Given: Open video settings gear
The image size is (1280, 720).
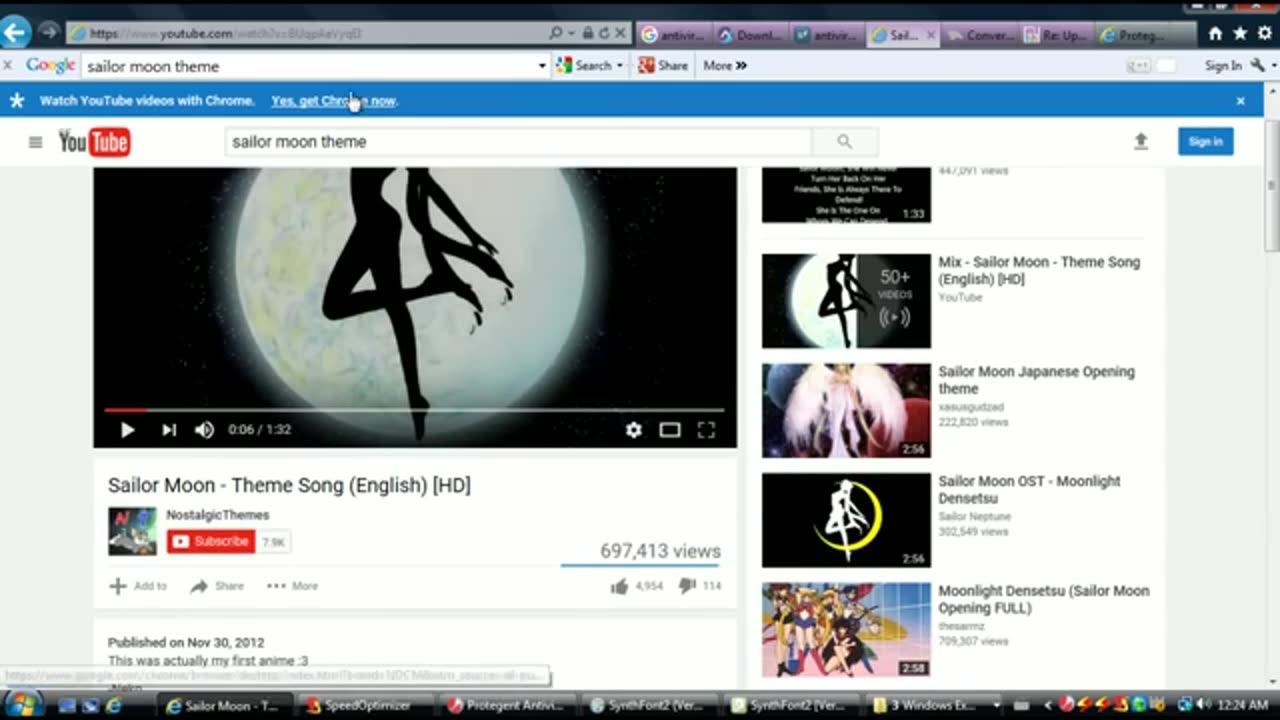Looking at the screenshot, I should [633, 430].
